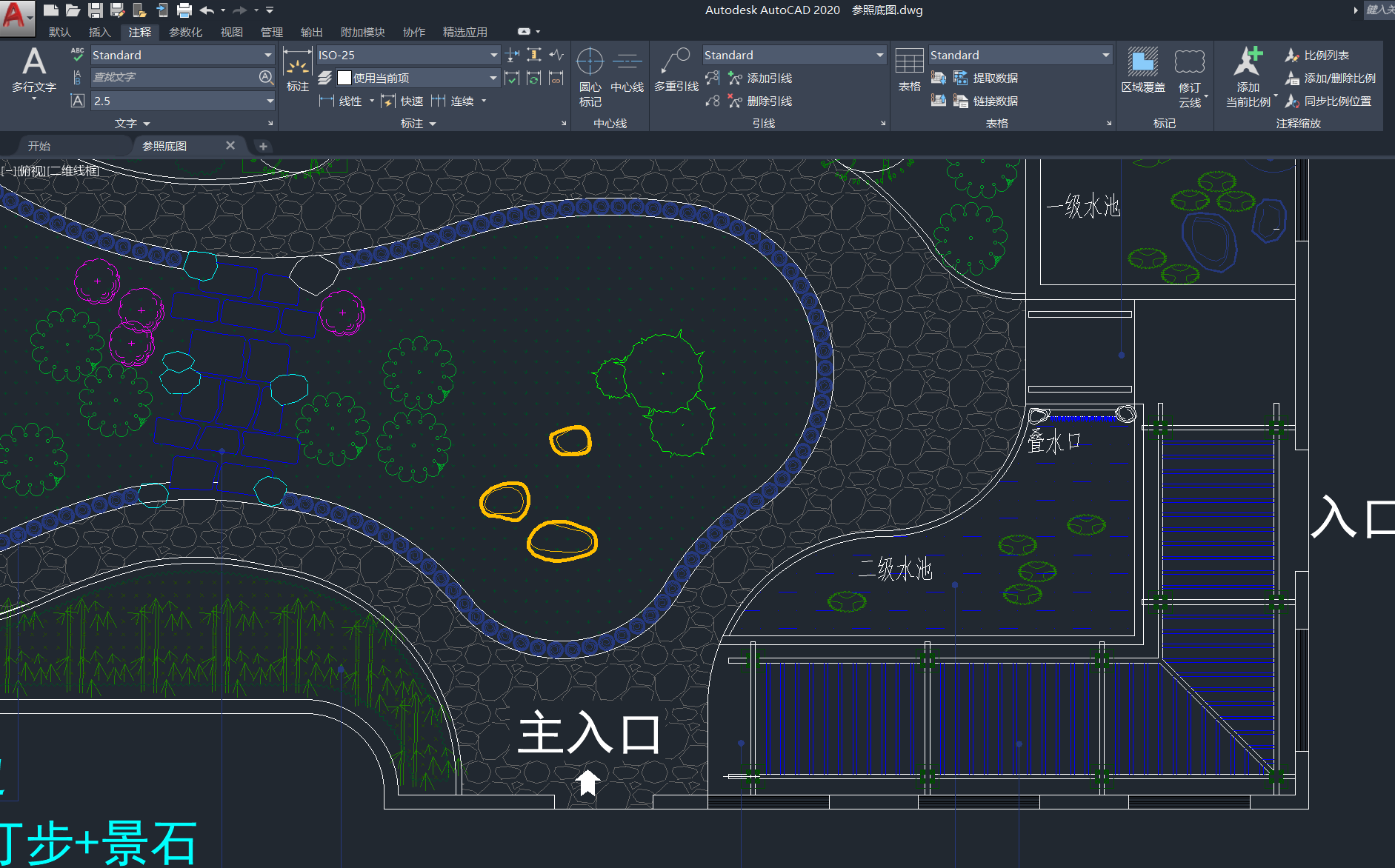Toggle the ribbon minimize button
1395x868 pixels.
point(524,32)
